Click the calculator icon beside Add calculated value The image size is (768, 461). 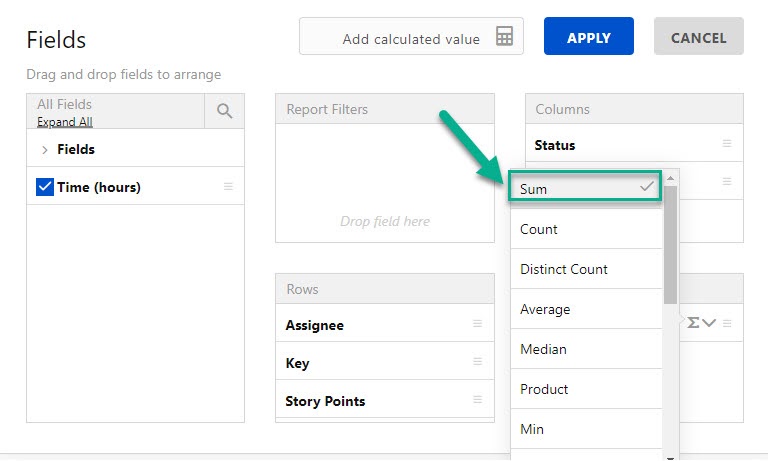point(504,37)
